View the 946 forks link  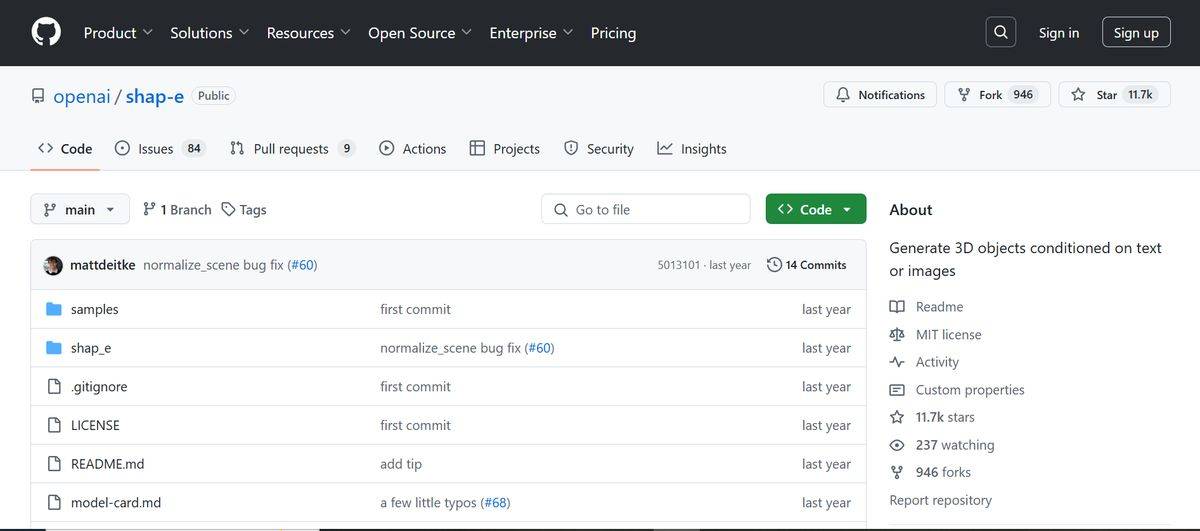(943, 472)
